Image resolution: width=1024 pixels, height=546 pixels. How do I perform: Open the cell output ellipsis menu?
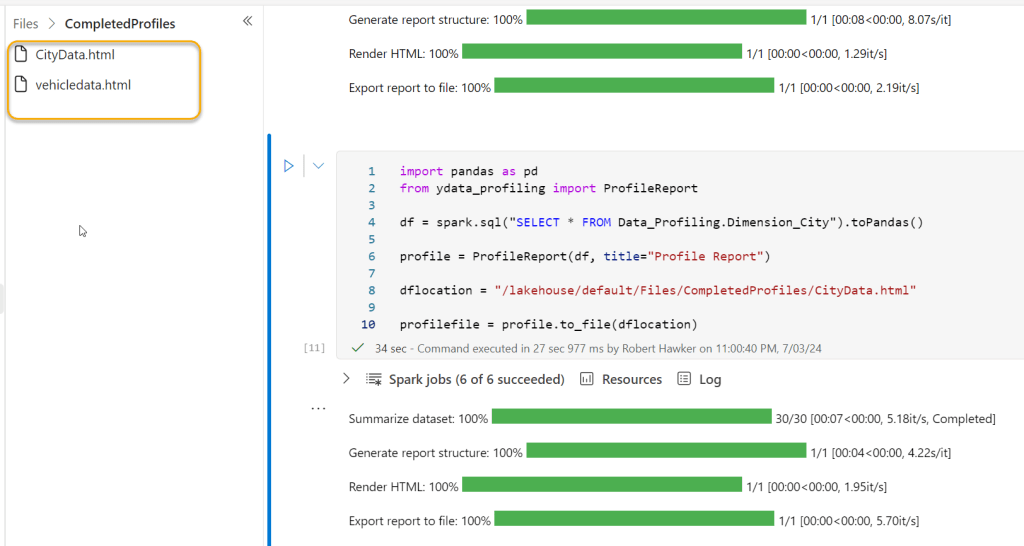318,409
